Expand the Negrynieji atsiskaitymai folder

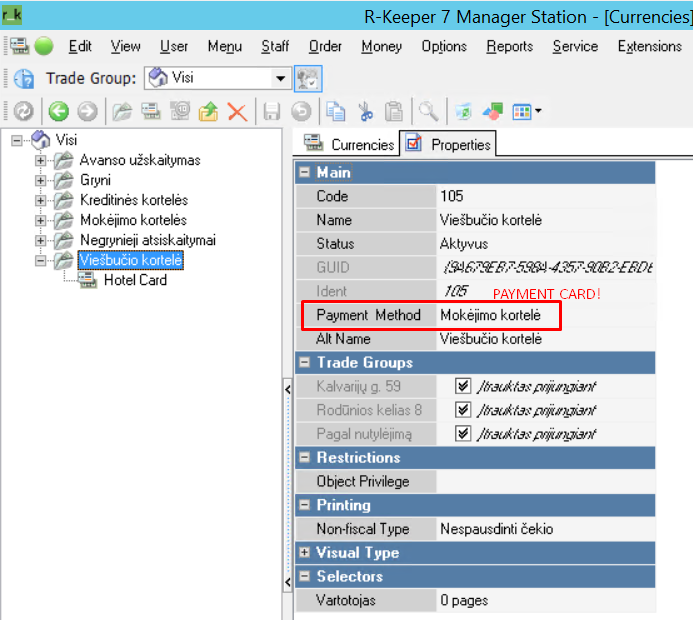40,240
